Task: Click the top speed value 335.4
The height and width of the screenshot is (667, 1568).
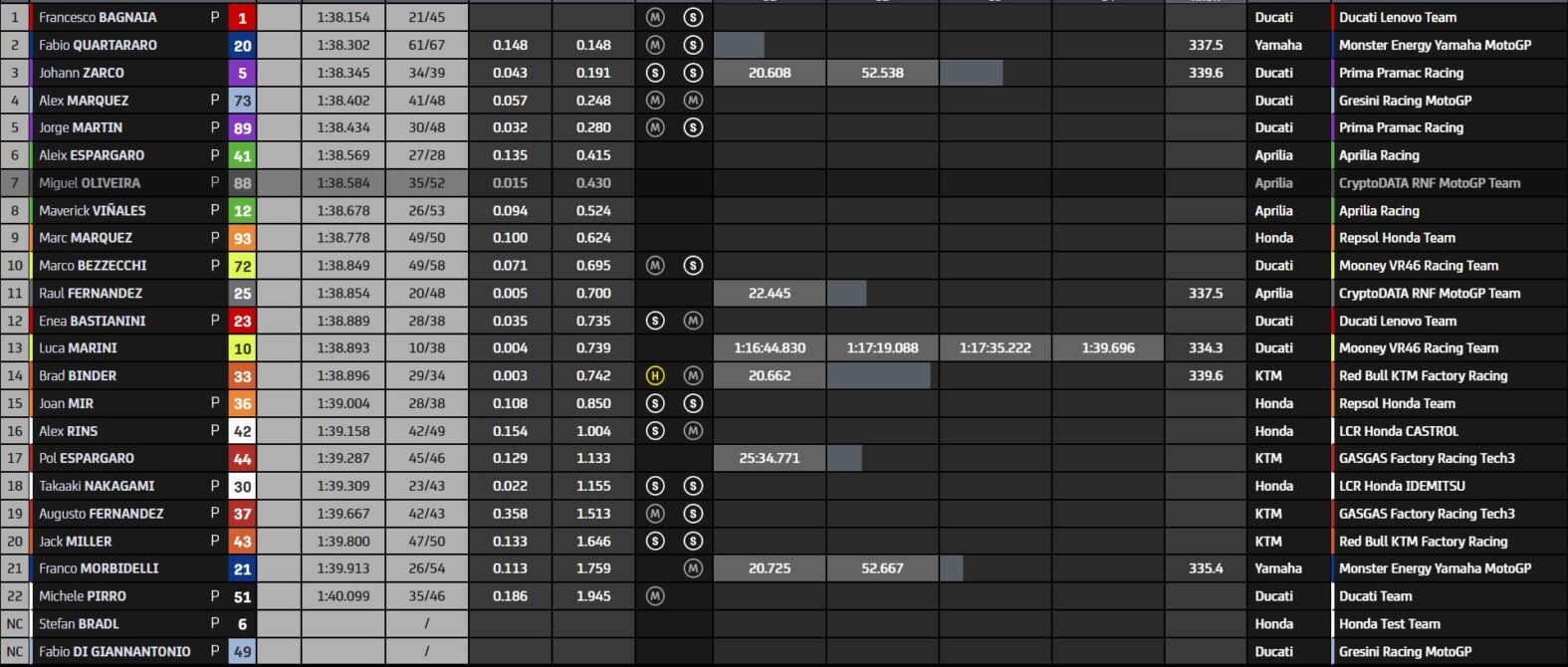Action: coord(1206,568)
